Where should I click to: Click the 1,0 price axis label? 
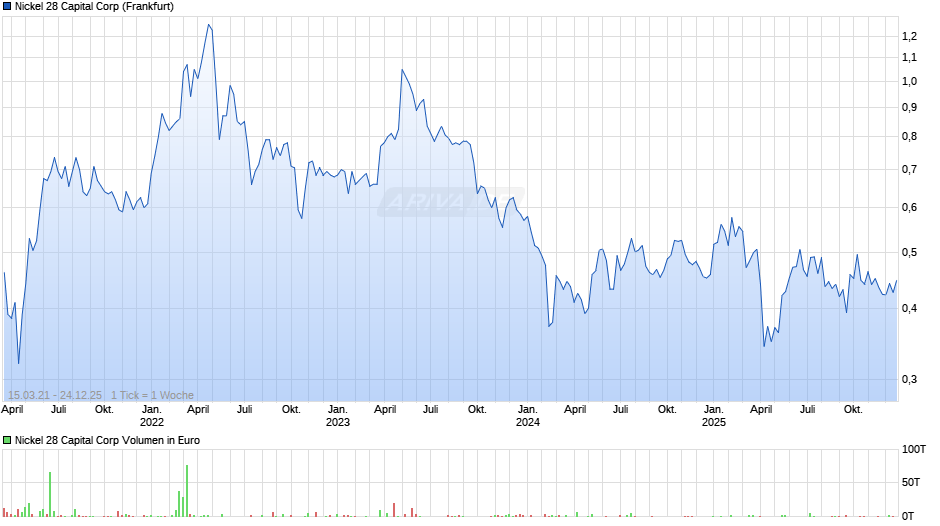coord(909,82)
